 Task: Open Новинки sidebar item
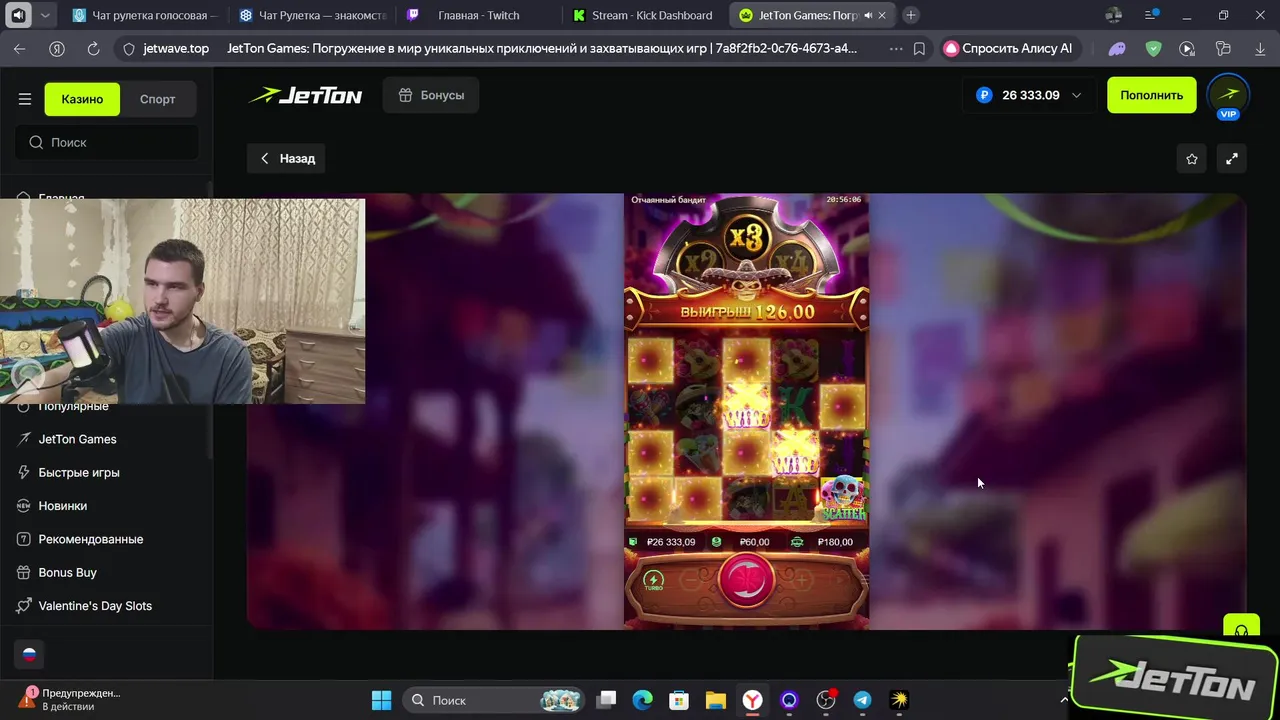point(62,506)
